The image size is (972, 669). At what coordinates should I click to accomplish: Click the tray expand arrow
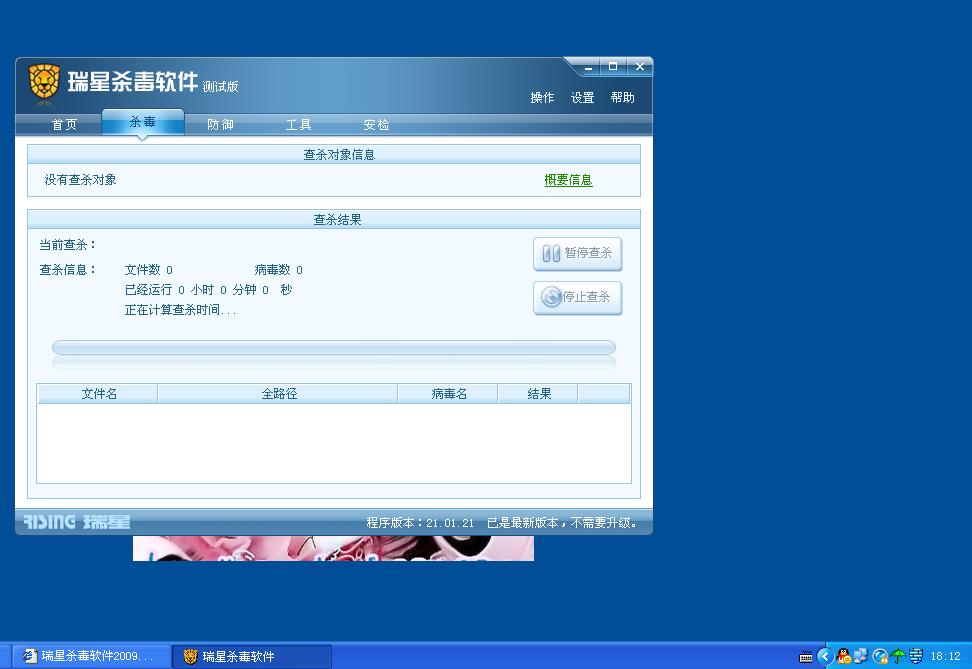tap(825, 656)
